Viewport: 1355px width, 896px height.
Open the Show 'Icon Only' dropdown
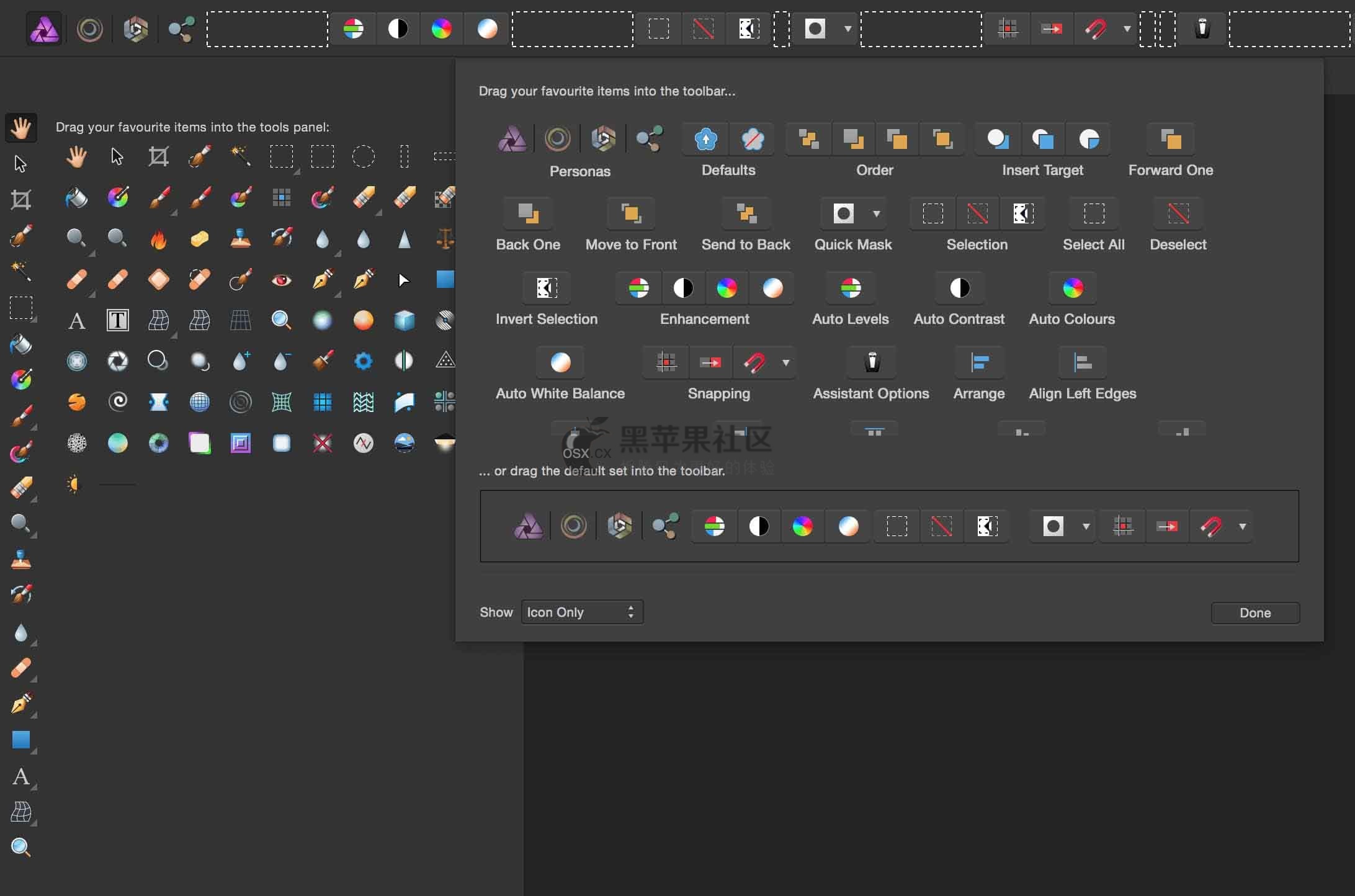582,612
